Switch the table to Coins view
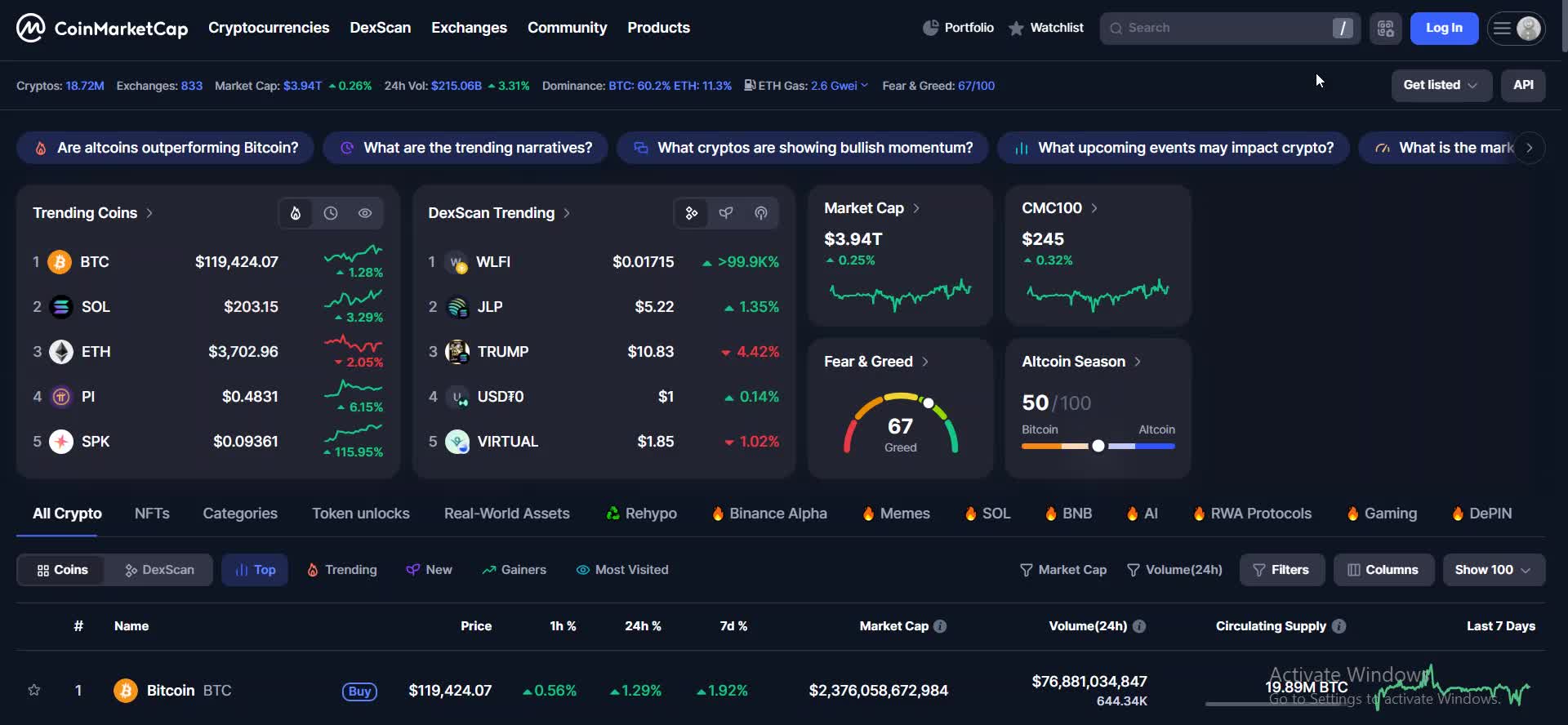1568x725 pixels. pos(62,570)
